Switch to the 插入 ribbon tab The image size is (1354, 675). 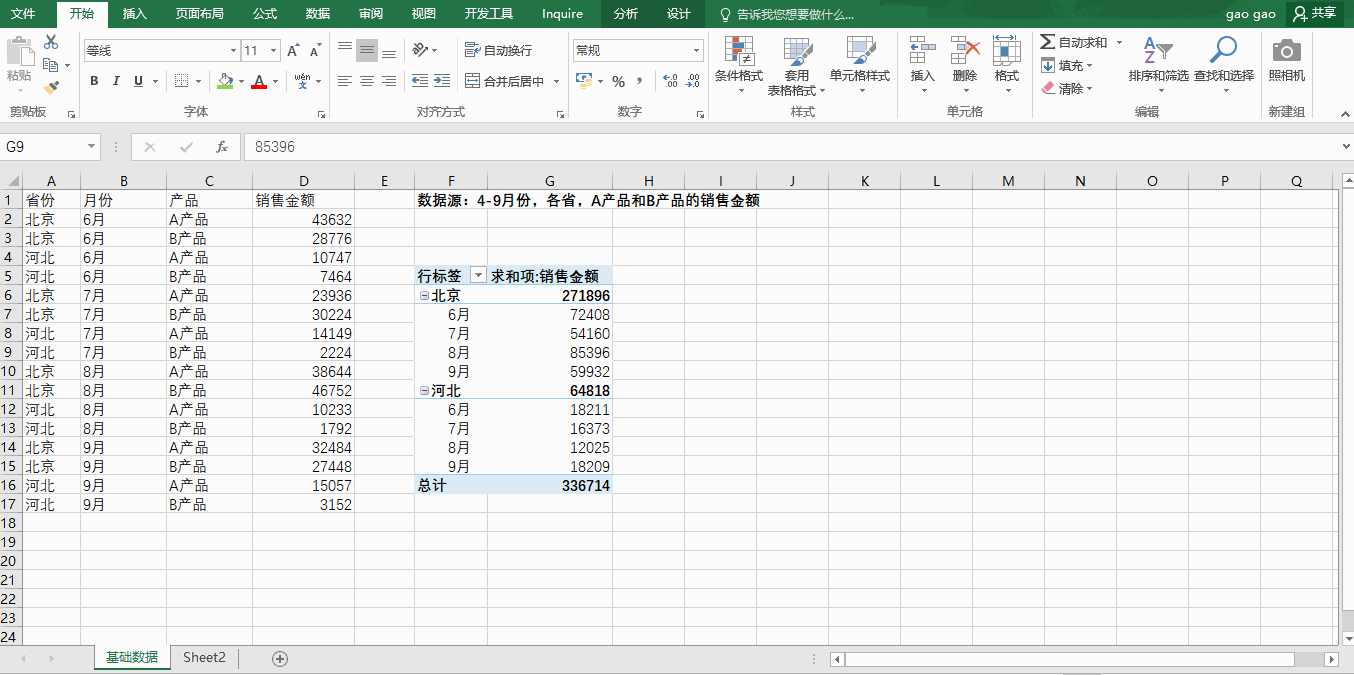[135, 14]
